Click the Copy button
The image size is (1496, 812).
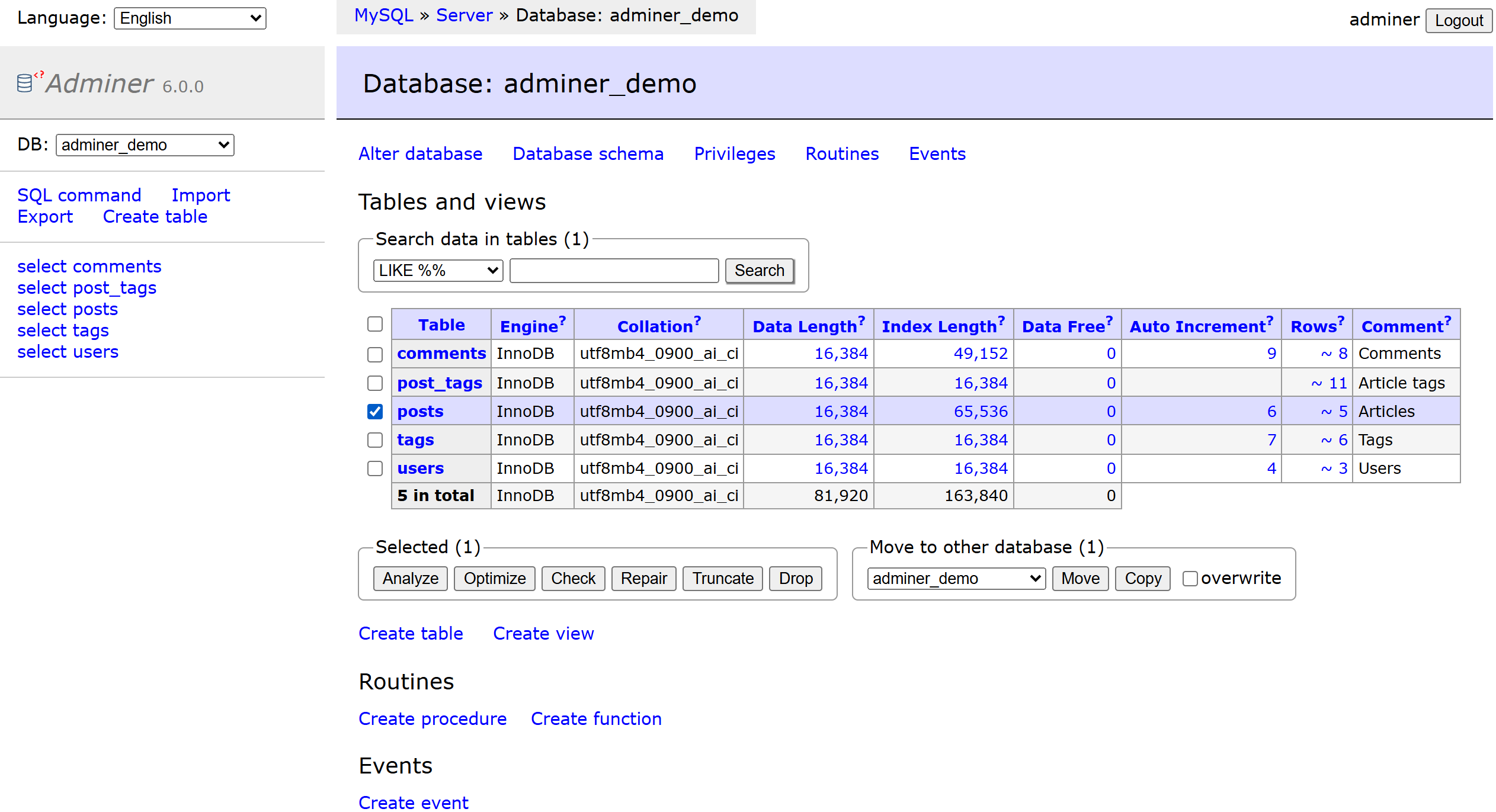(1143, 579)
